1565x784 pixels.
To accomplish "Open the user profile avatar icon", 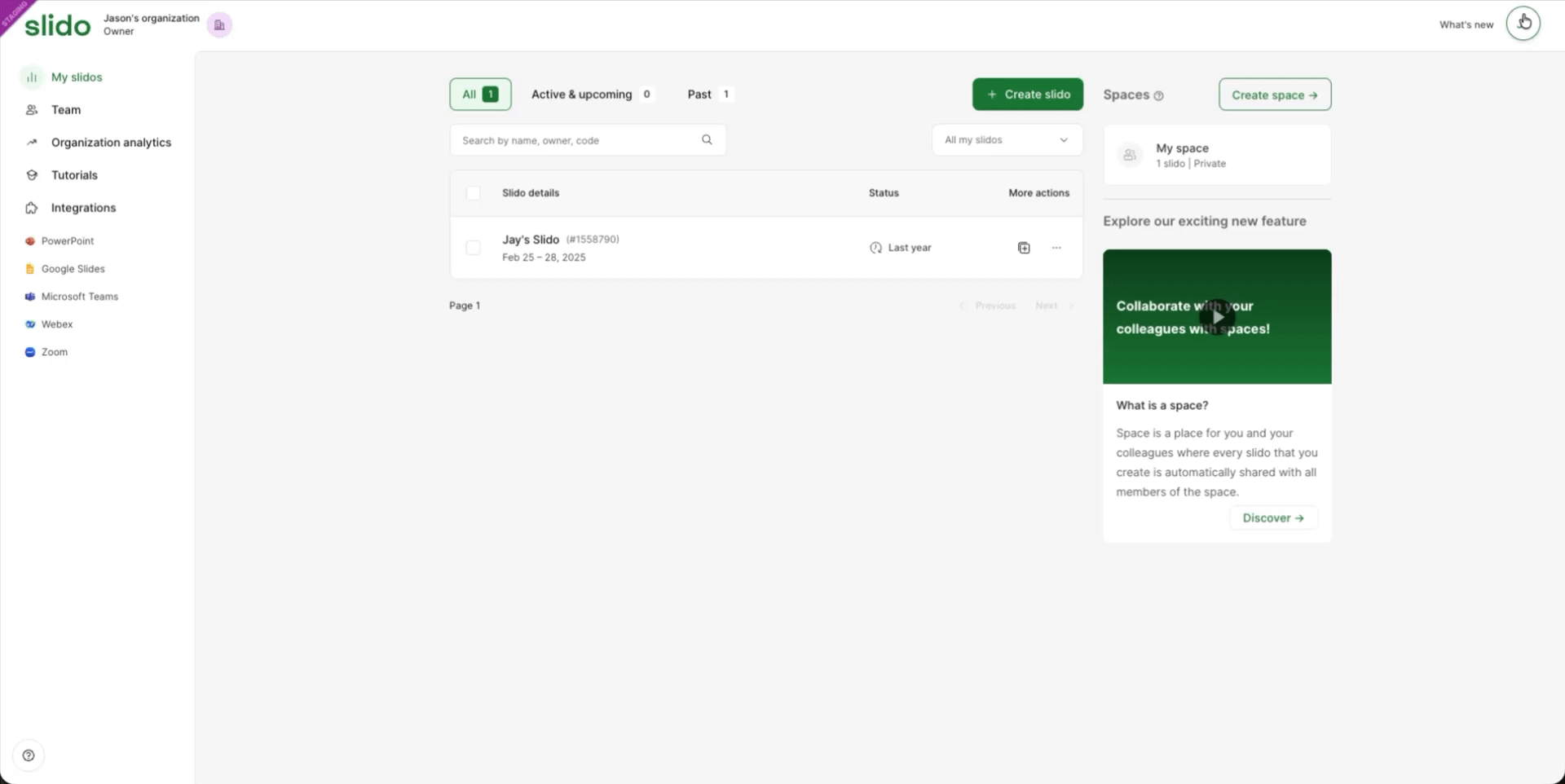I will click(1523, 24).
